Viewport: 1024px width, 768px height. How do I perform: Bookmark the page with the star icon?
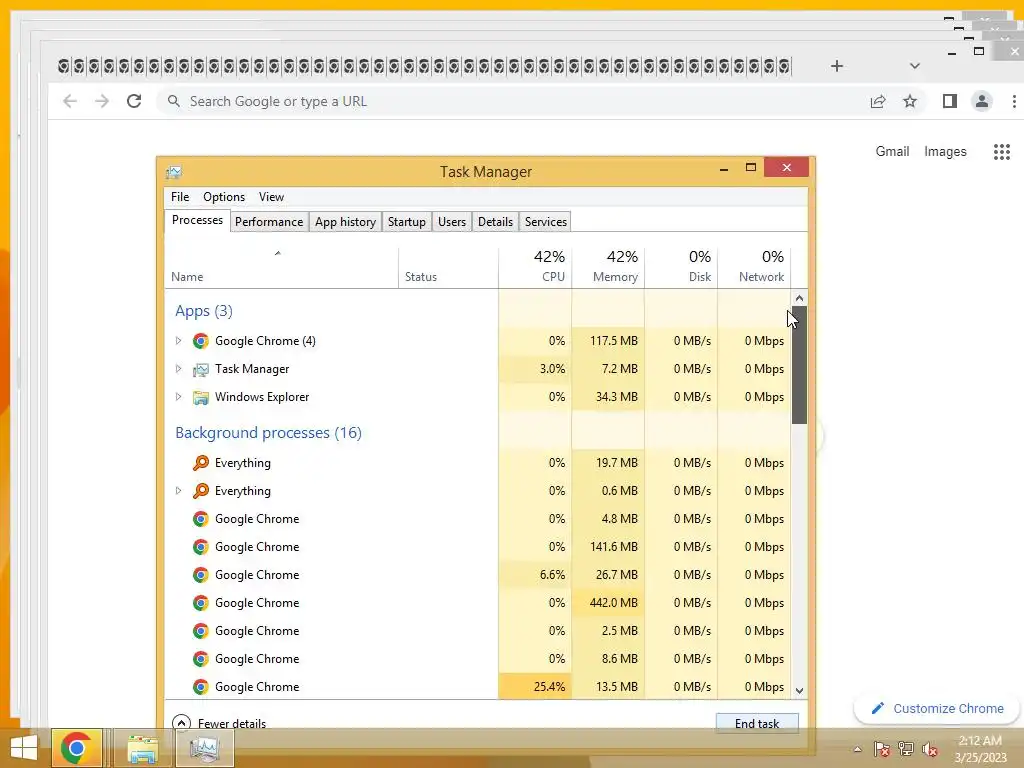[910, 101]
